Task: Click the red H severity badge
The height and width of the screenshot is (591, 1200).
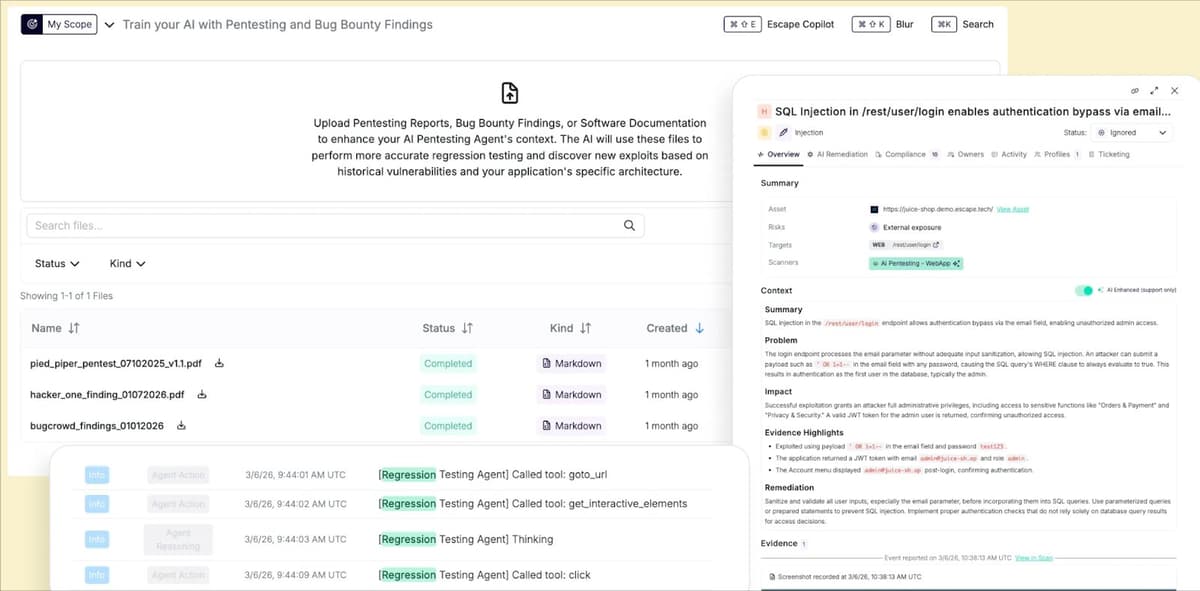Action: click(x=765, y=112)
